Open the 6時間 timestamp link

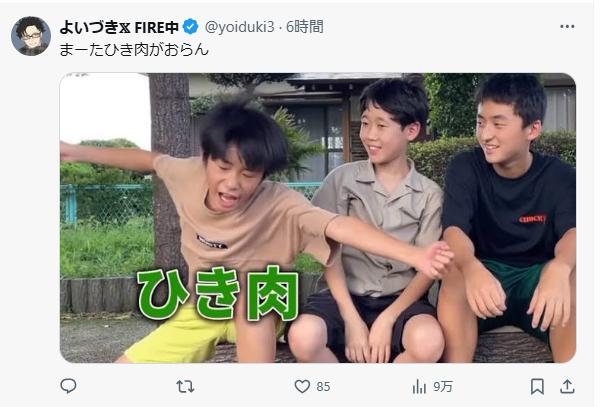(x=305, y=27)
